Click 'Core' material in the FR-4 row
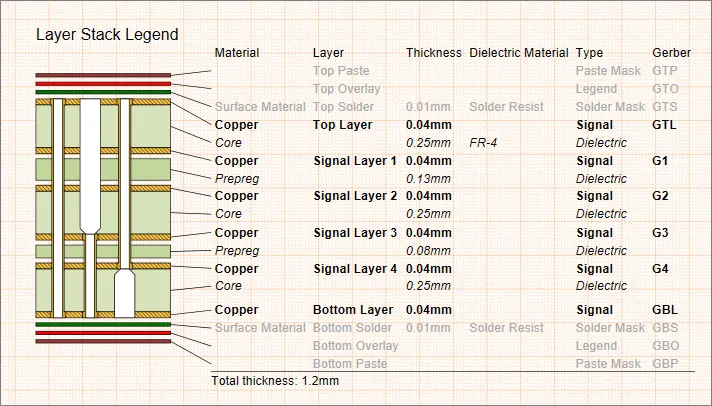The height and width of the screenshot is (406, 712). pyautogui.click(x=228, y=143)
